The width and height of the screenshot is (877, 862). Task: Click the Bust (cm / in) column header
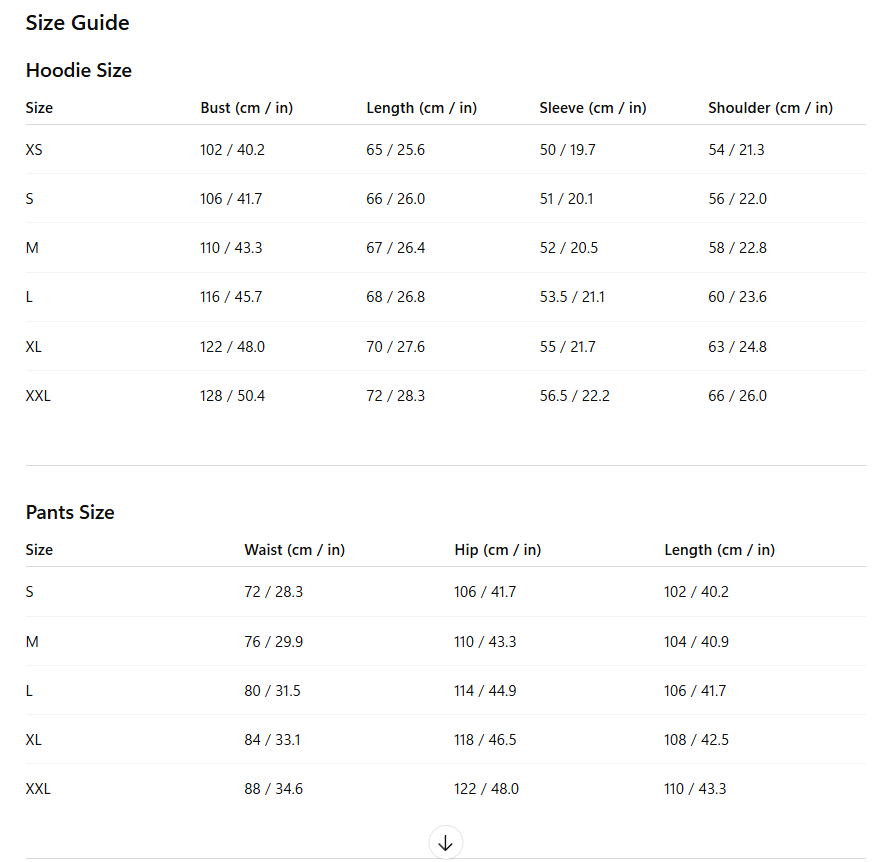pos(246,108)
